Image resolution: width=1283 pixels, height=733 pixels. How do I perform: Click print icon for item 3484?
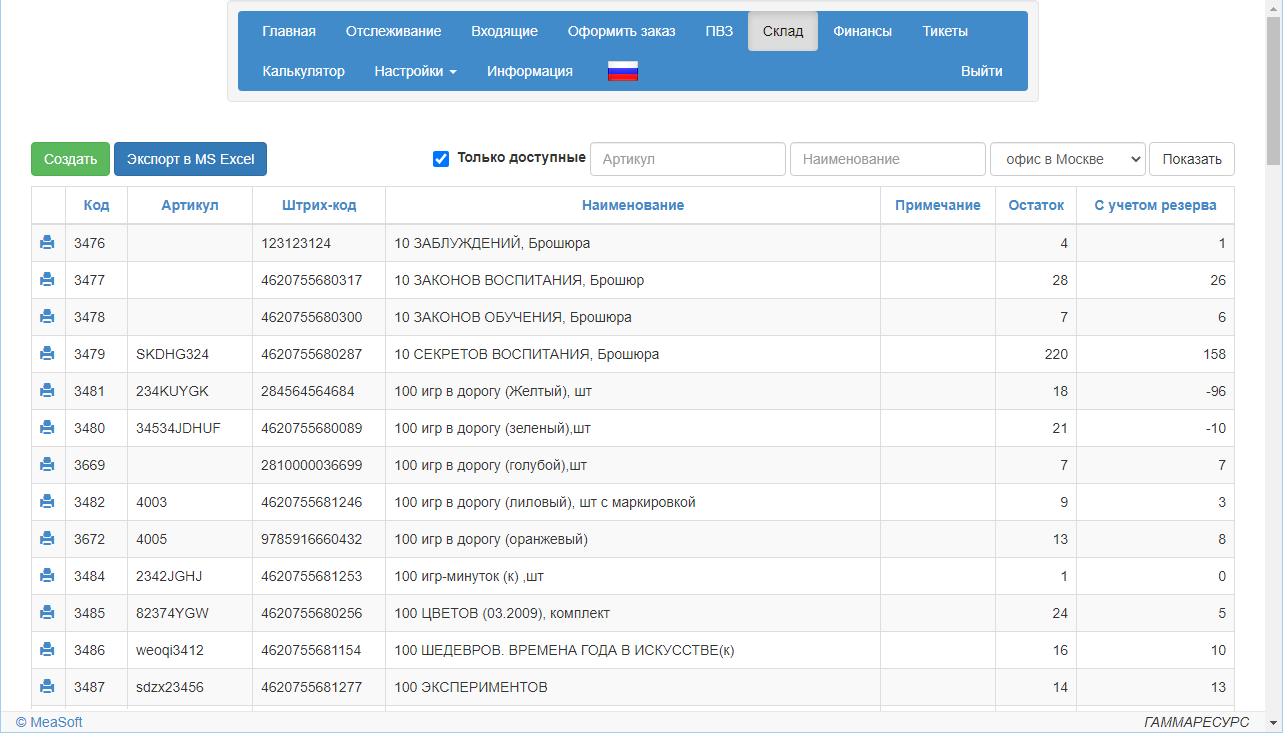(47, 575)
